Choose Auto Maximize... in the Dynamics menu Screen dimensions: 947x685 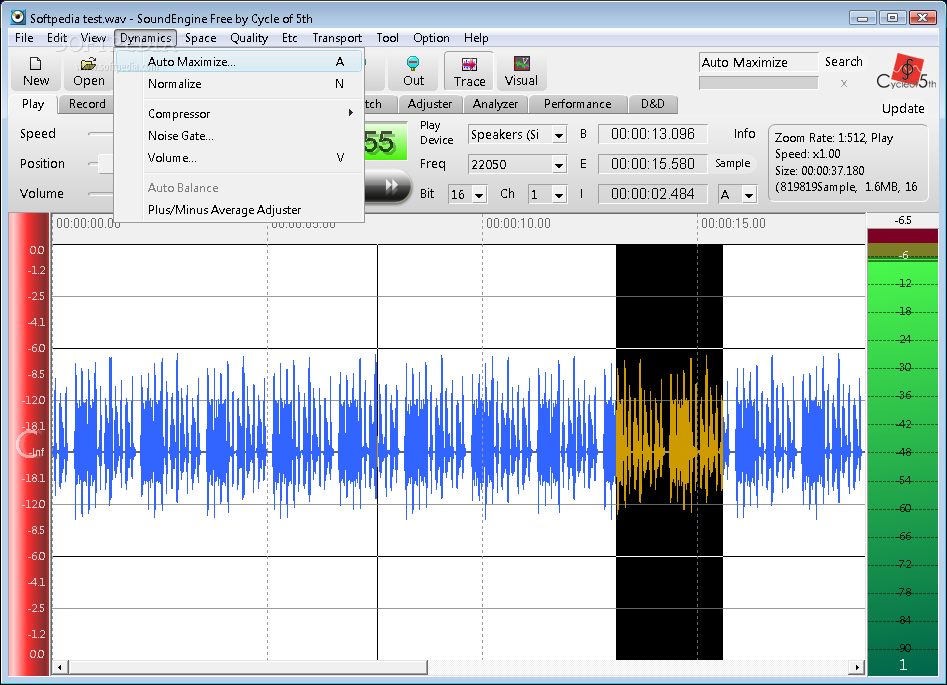[x=240, y=62]
